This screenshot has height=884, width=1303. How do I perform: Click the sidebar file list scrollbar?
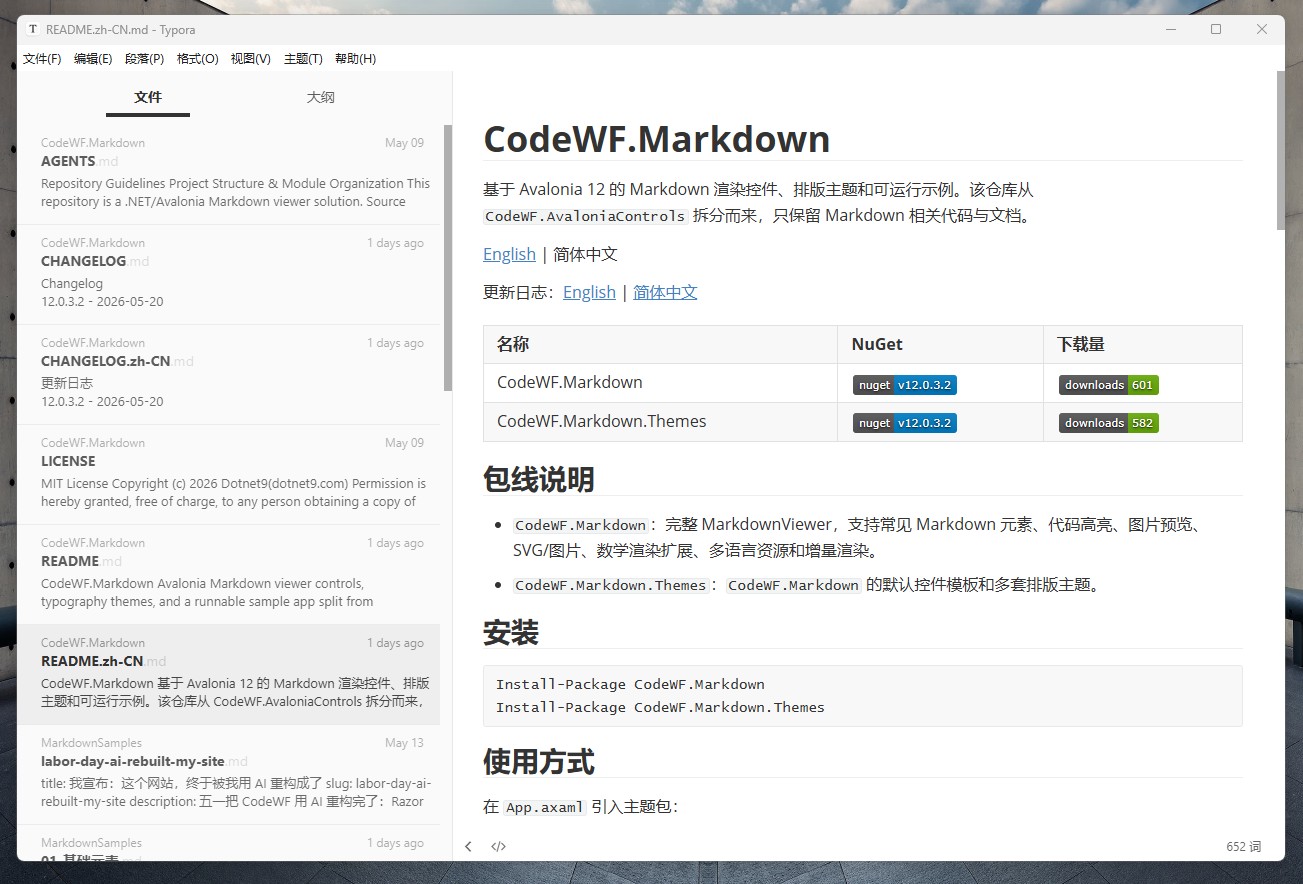point(448,258)
